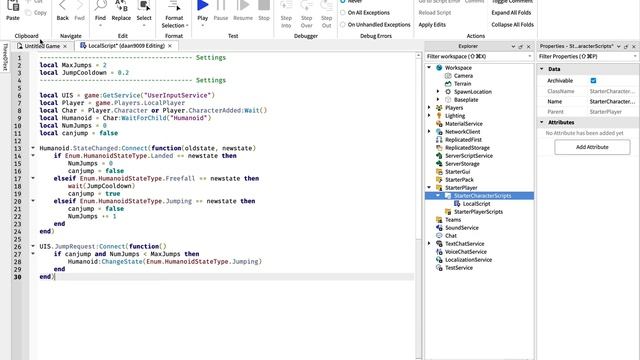Select StarterPlayerScripts in the Explorer
Screen dimensions: 640x360
[478, 212]
